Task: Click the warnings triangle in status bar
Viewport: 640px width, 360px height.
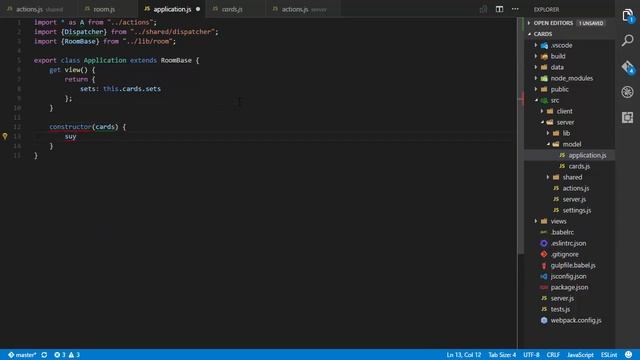Action: [71, 355]
